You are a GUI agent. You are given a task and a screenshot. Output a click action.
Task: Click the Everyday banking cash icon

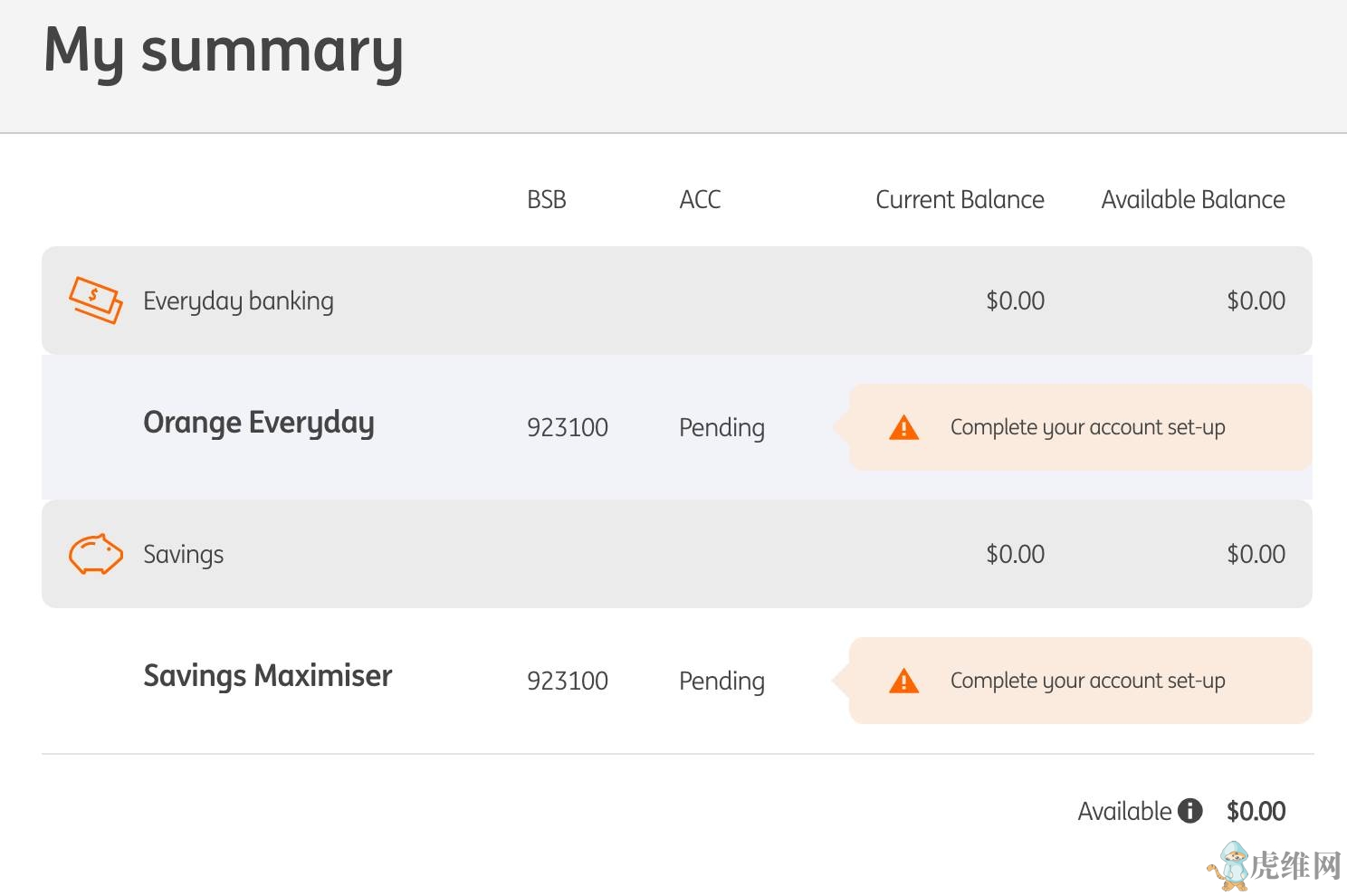click(x=95, y=300)
